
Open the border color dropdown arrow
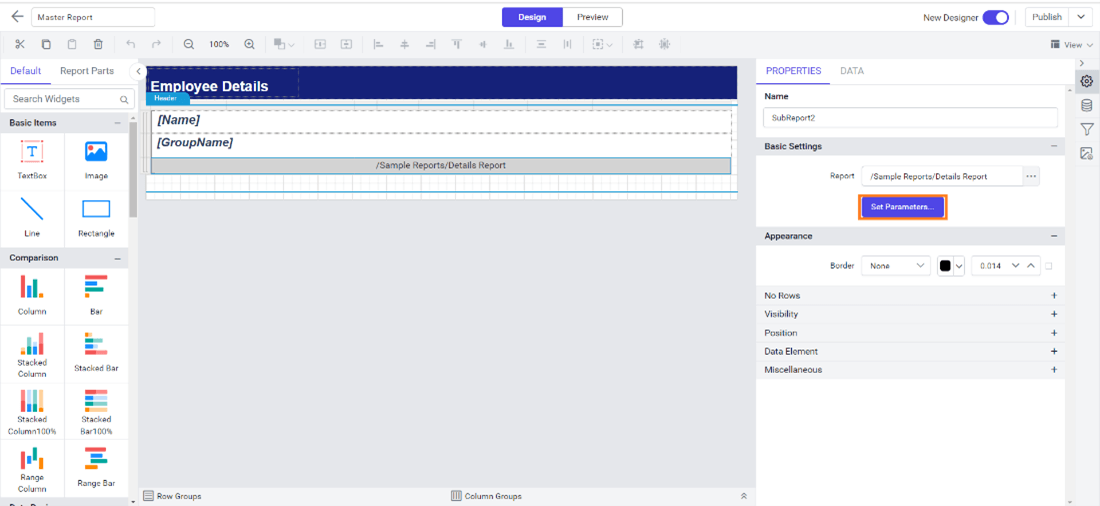(959, 266)
